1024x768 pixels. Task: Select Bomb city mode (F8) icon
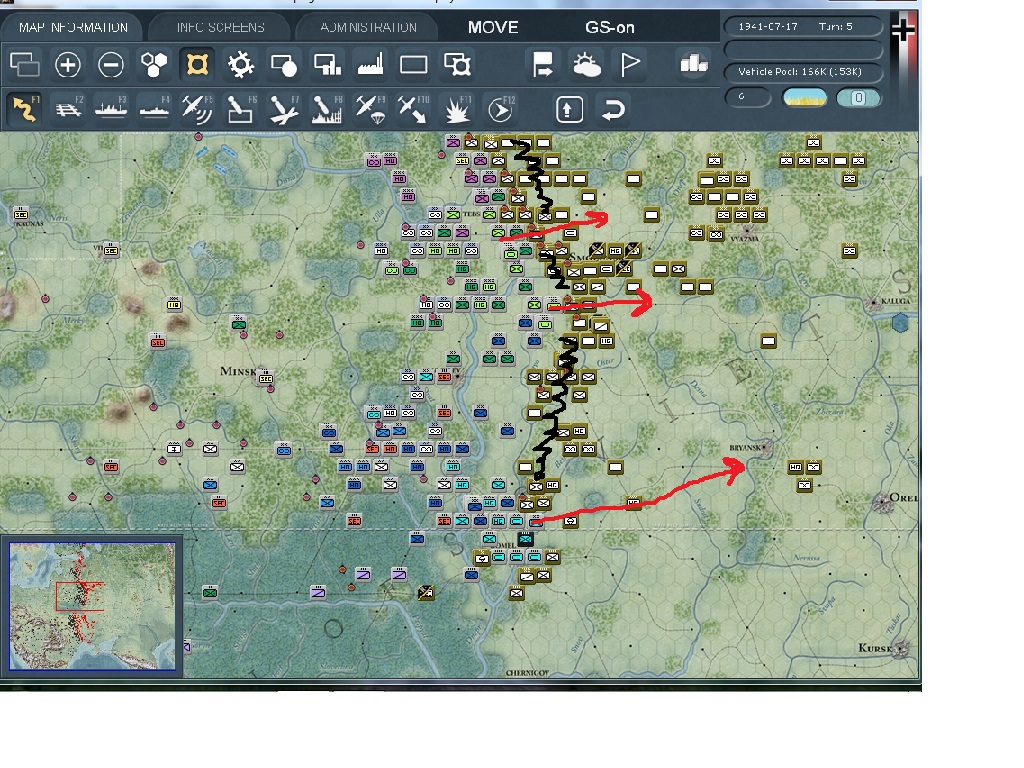326,109
